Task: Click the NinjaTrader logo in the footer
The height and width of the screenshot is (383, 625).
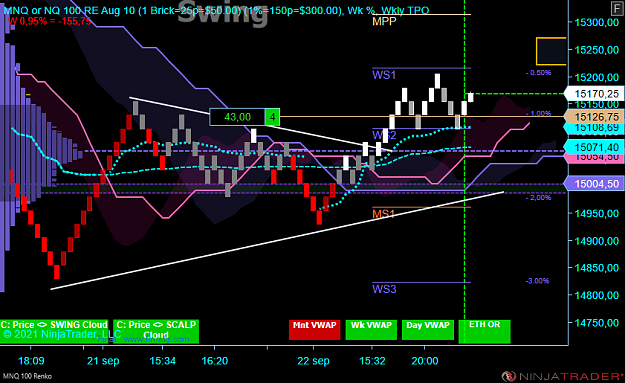Action: 562,376
